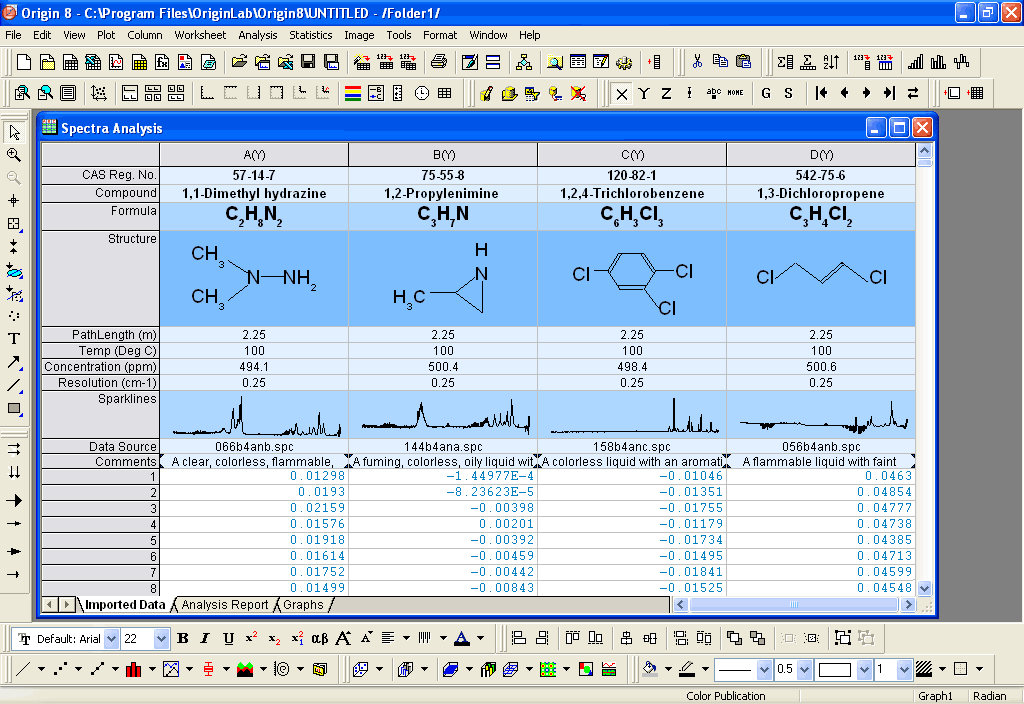The width and height of the screenshot is (1024, 704).
Task: Select the zoom in magnifier tool
Action: (14, 155)
